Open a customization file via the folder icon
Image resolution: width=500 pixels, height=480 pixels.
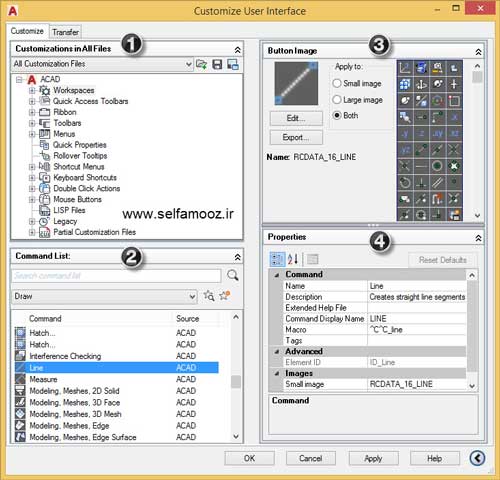[x=201, y=64]
